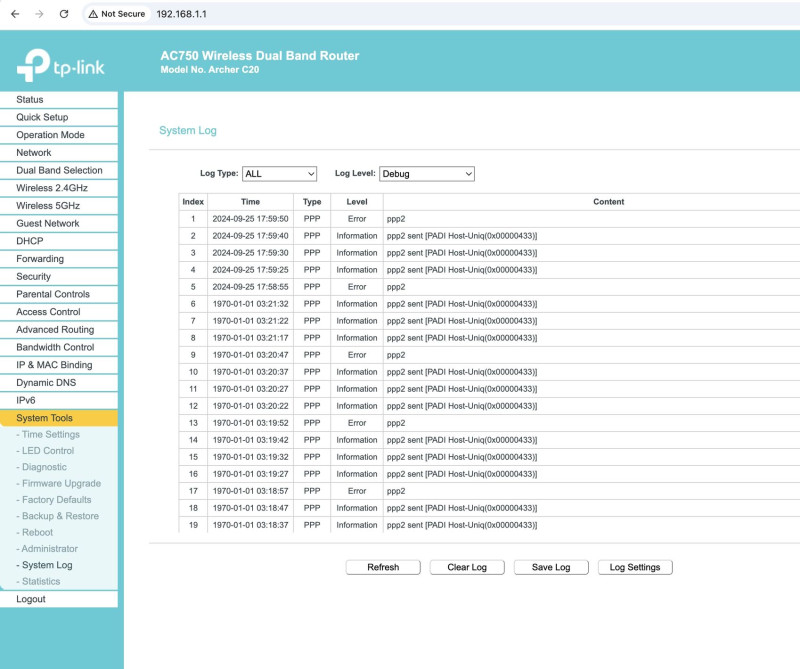800x669 pixels.
Task: Click the Type column header
Action: click(x=312, y=202)
